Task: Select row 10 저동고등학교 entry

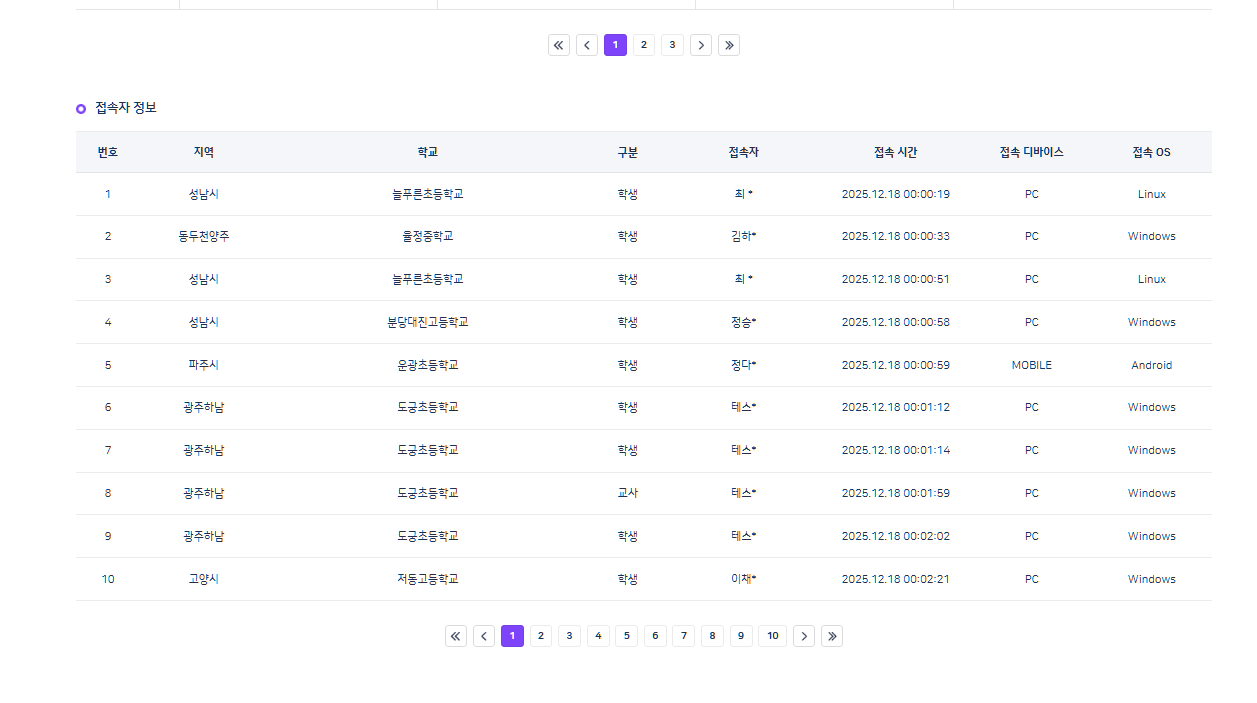Action: click(x=427, y=579)
